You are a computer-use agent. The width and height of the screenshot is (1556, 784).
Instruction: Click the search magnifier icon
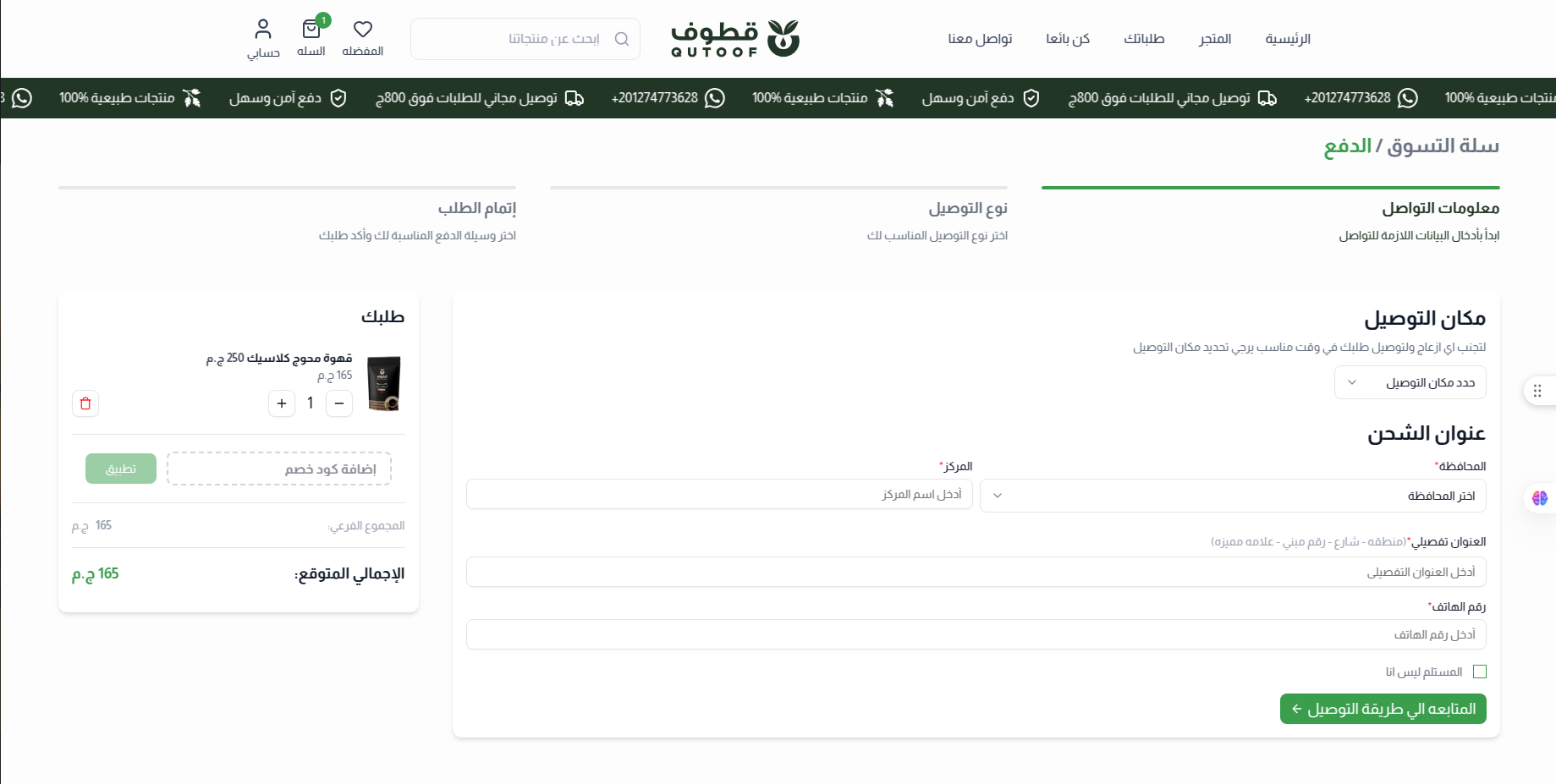622,39
